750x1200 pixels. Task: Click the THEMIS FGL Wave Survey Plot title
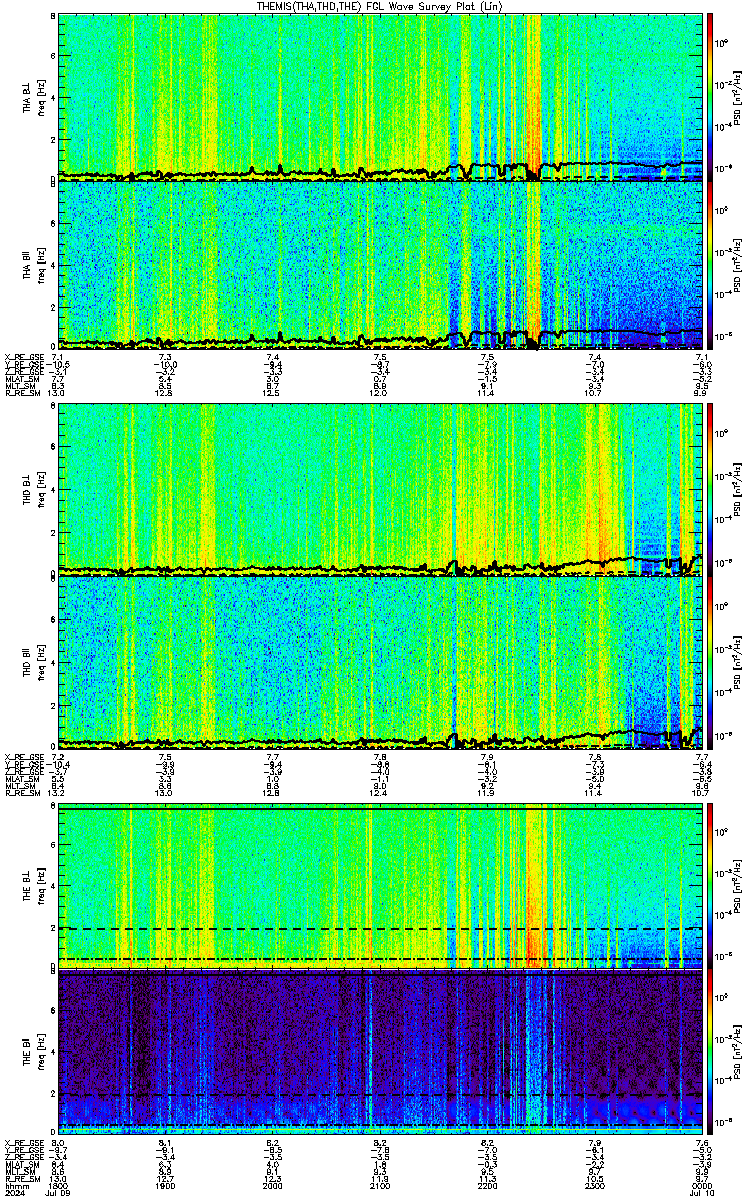coord(379,6)
